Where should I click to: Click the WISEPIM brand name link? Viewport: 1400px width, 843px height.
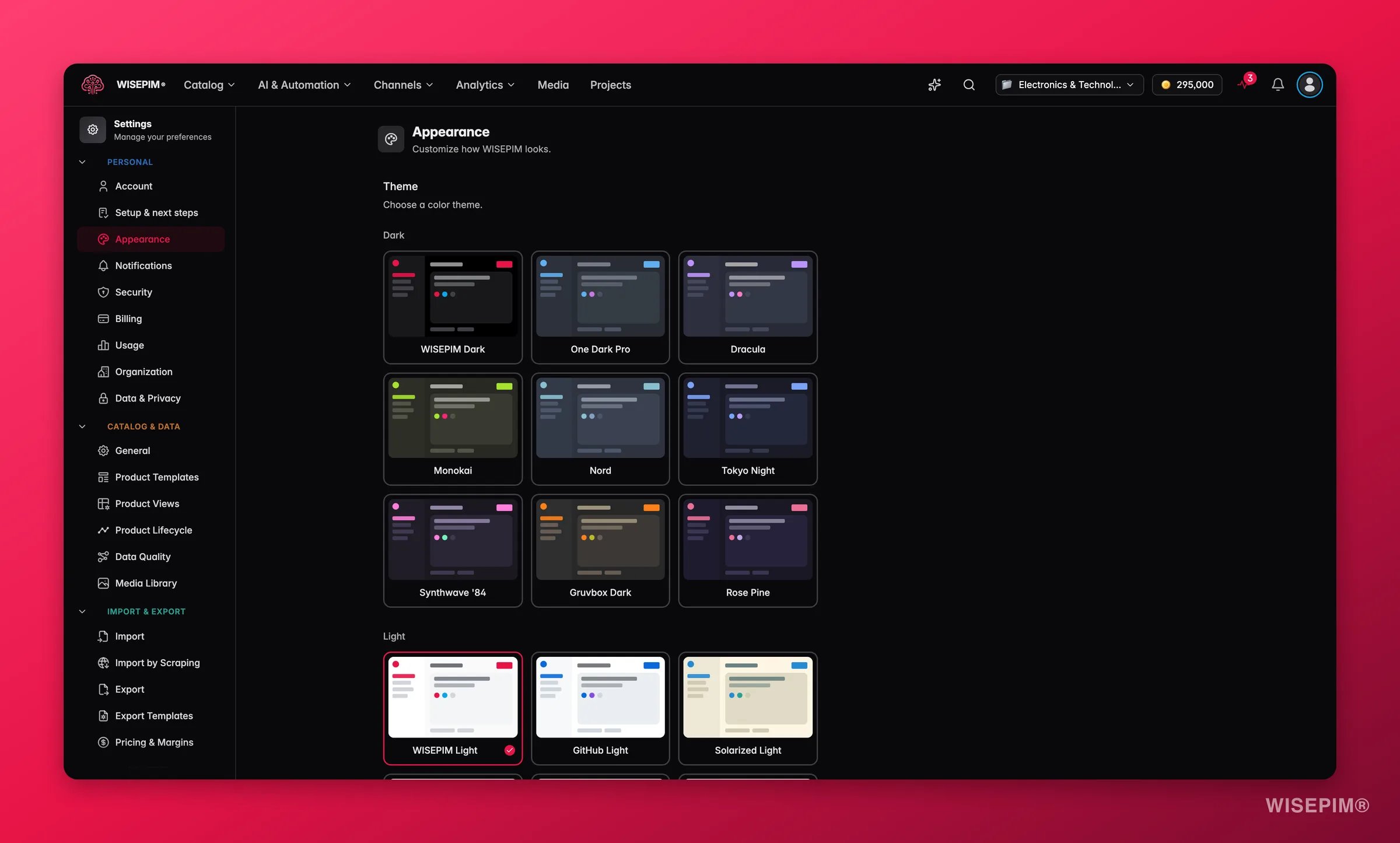[141, 85]
